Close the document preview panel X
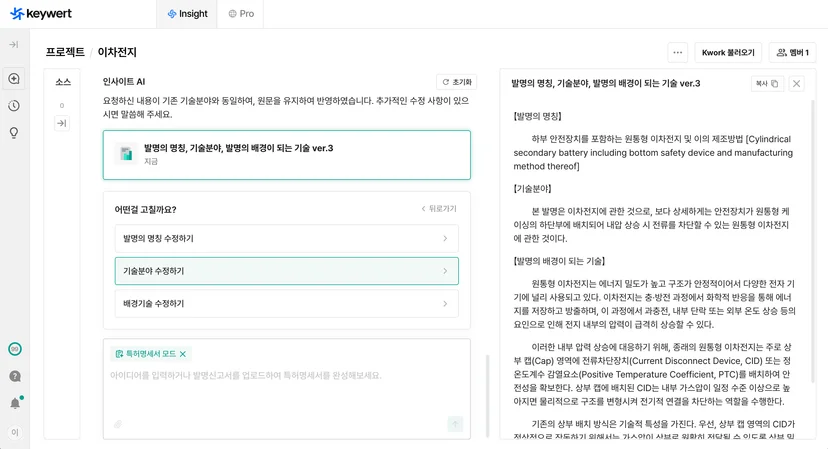Image resolution: width=828 pixels, height=449 pixels. click(x=797, y=83)
